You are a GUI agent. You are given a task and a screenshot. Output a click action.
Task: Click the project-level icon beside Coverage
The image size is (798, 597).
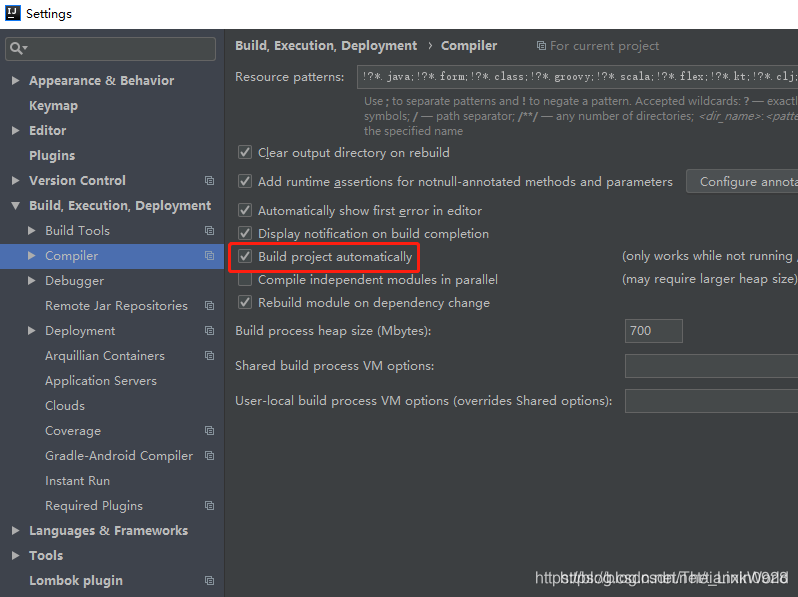209,431
